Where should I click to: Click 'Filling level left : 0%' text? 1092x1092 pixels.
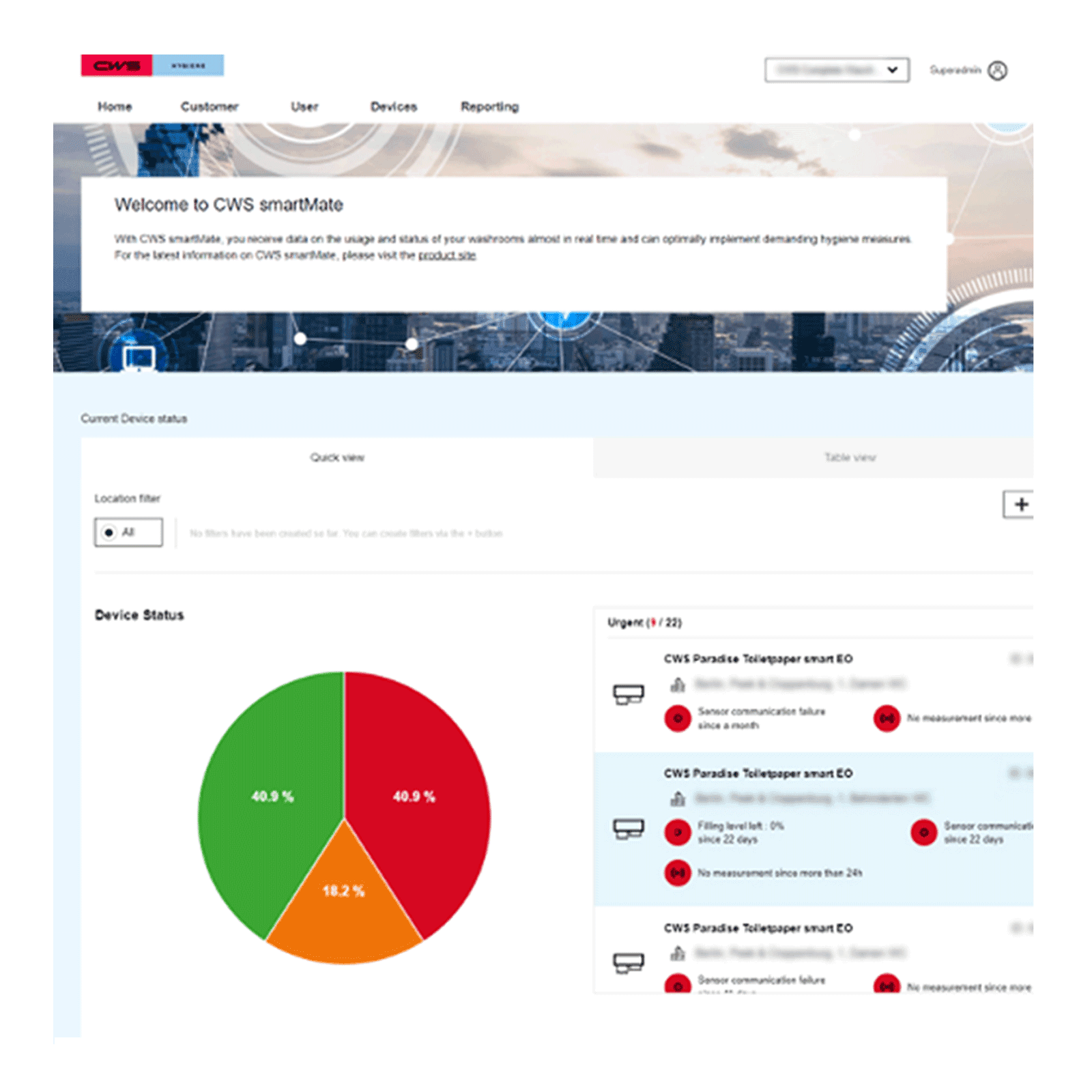point(741,826)
